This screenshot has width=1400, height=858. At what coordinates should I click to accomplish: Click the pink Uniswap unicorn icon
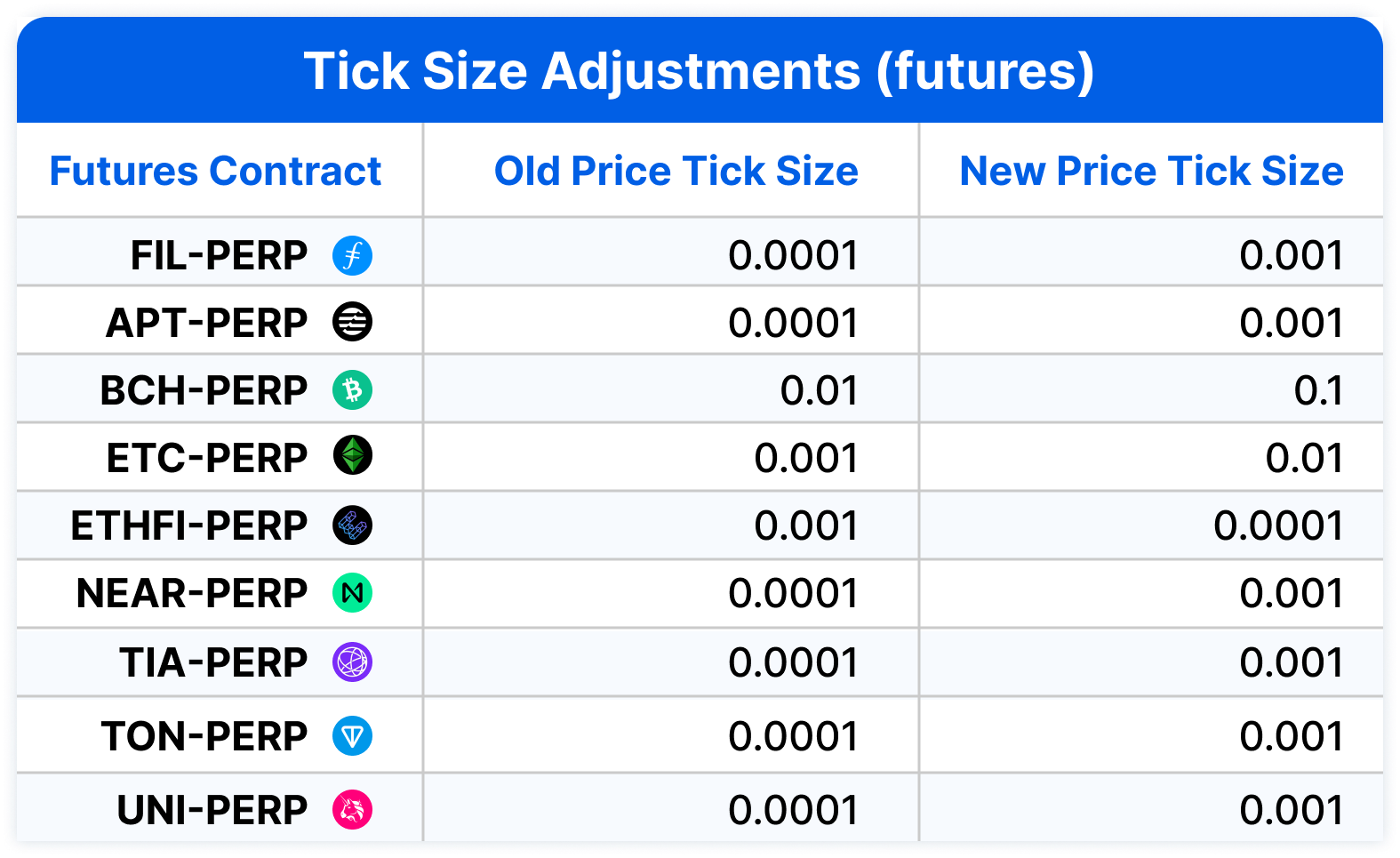[x=352, y=810]
